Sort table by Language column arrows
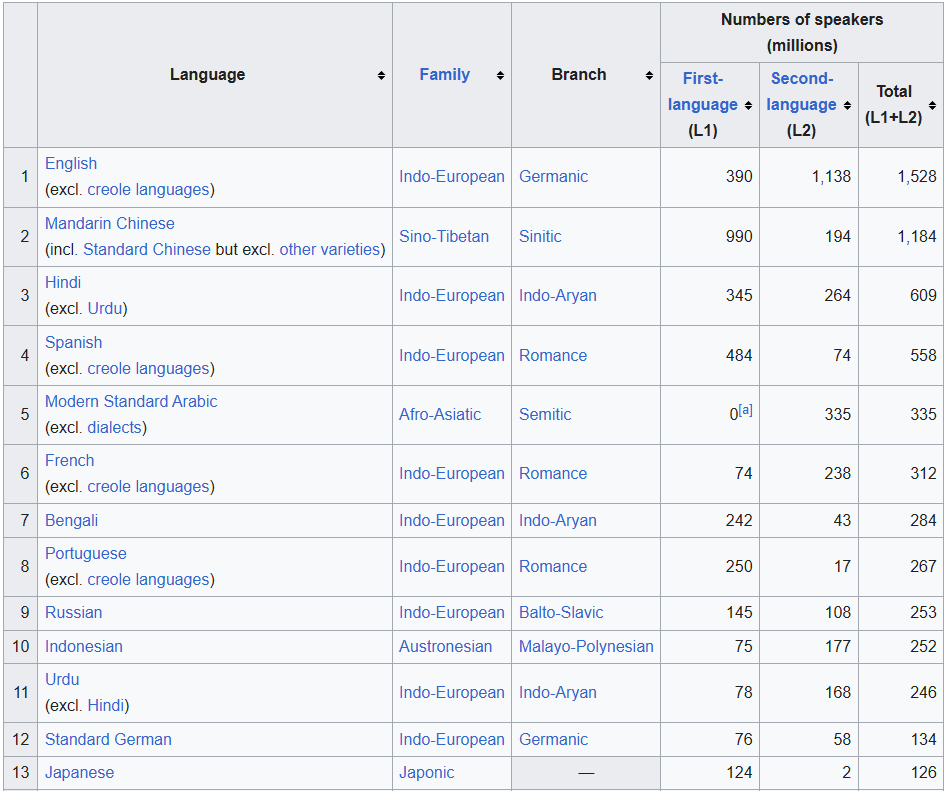Screen dimensions: 945x791 tap(381, 75)
